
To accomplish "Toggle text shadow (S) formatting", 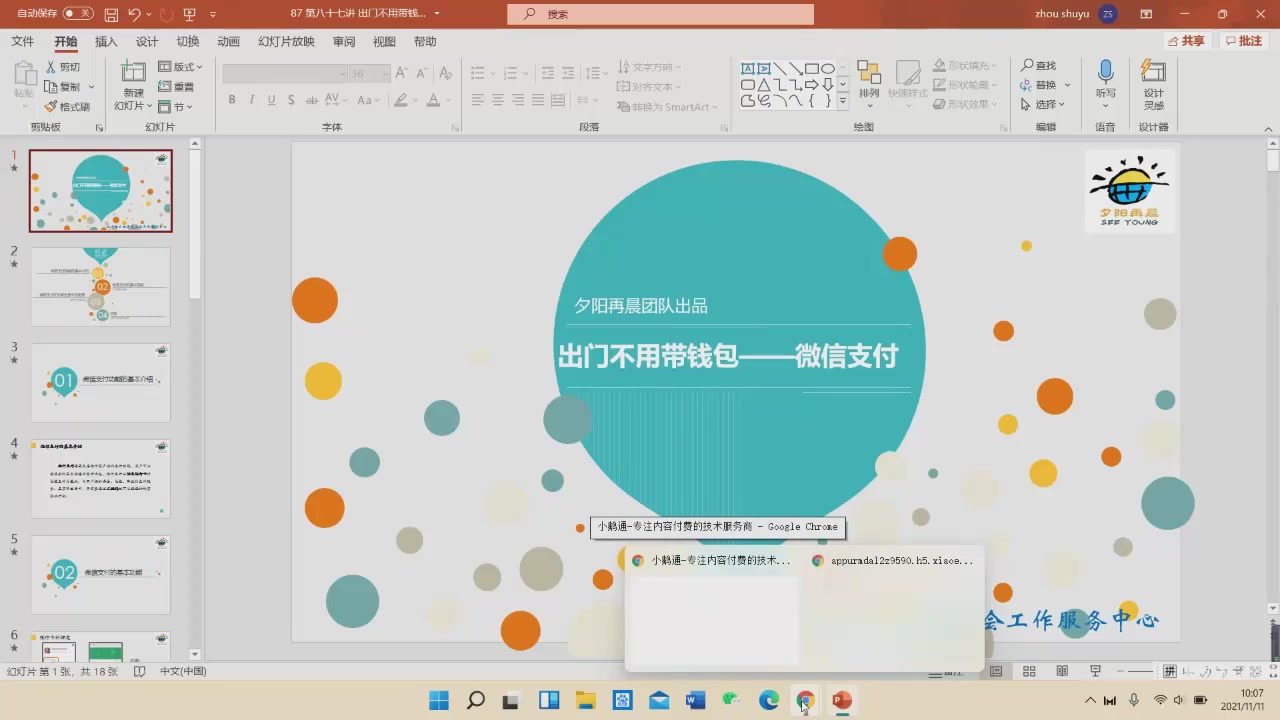I will pos(291,100).
